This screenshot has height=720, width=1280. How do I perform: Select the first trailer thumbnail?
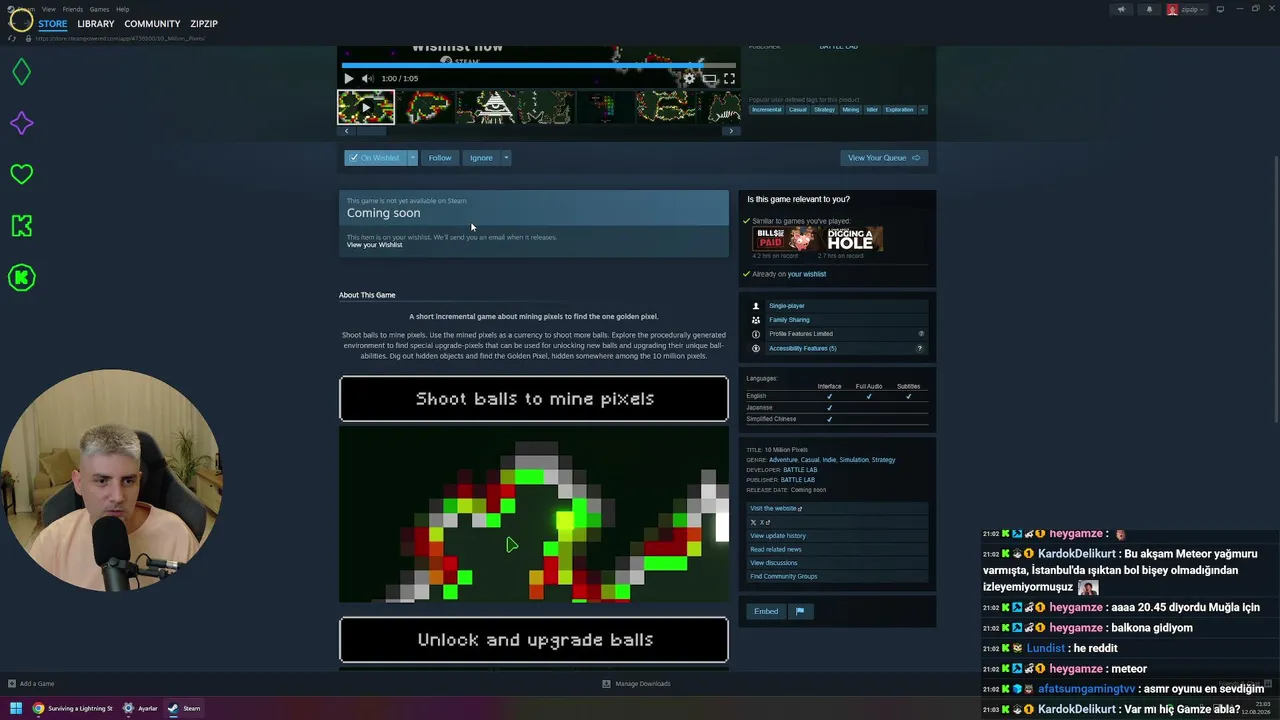[x=366, y=107]
